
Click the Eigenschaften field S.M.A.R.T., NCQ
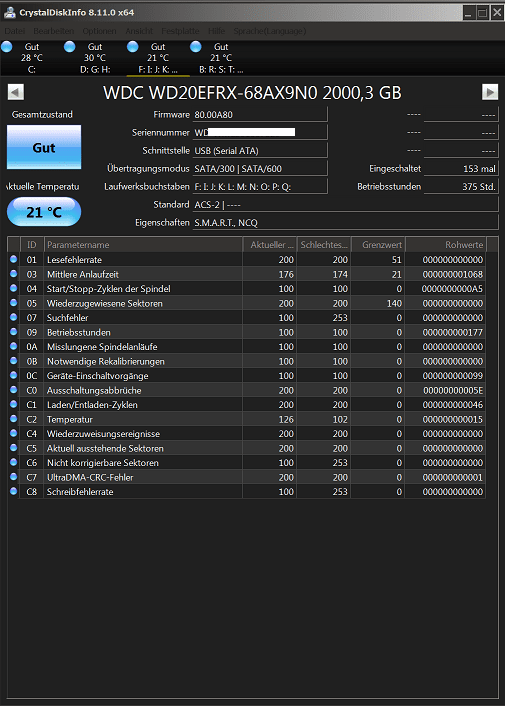point(346,223)
